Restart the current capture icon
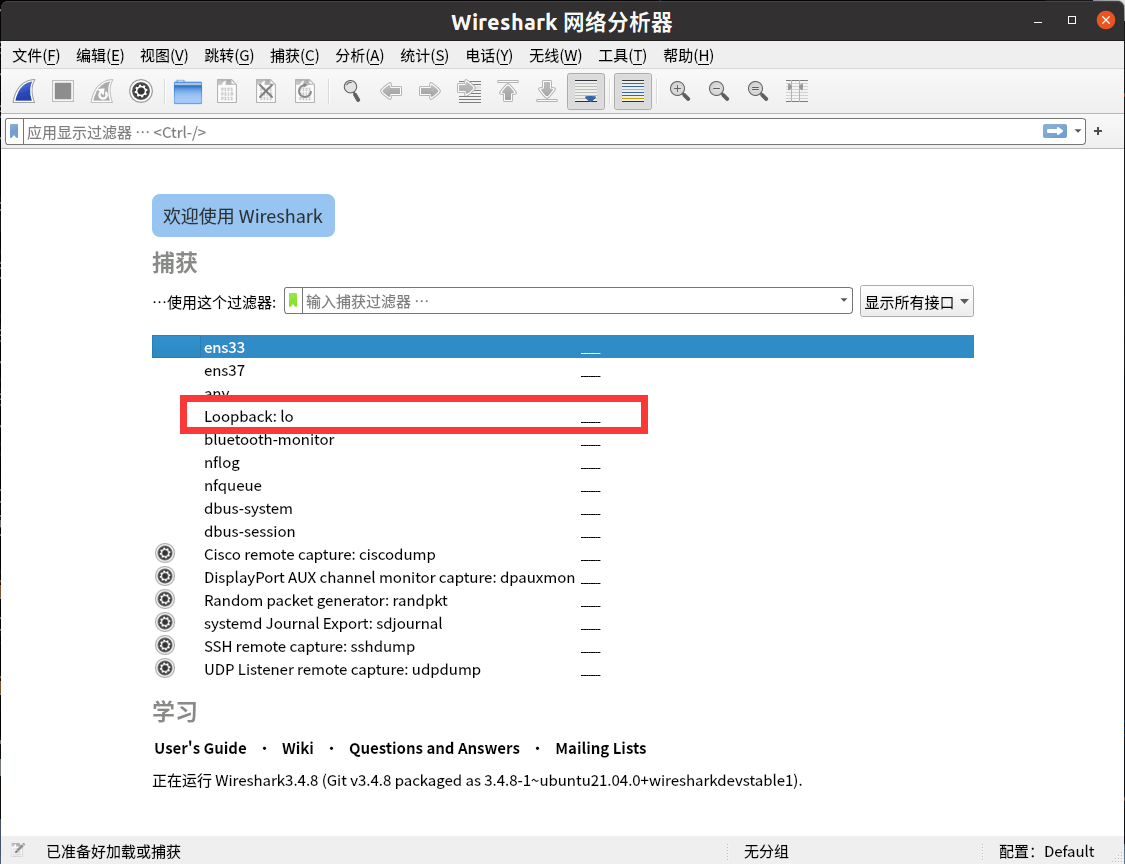Viewport: 1125px width, 864px height. coord(102,91)
